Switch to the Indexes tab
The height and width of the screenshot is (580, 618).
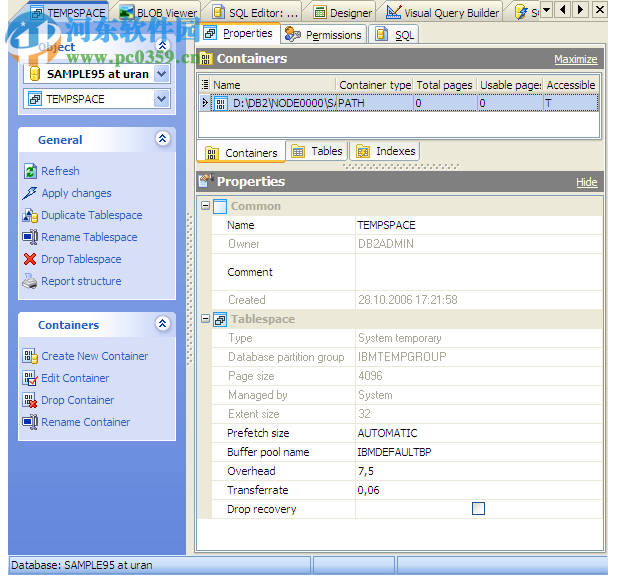pos(386,151)
